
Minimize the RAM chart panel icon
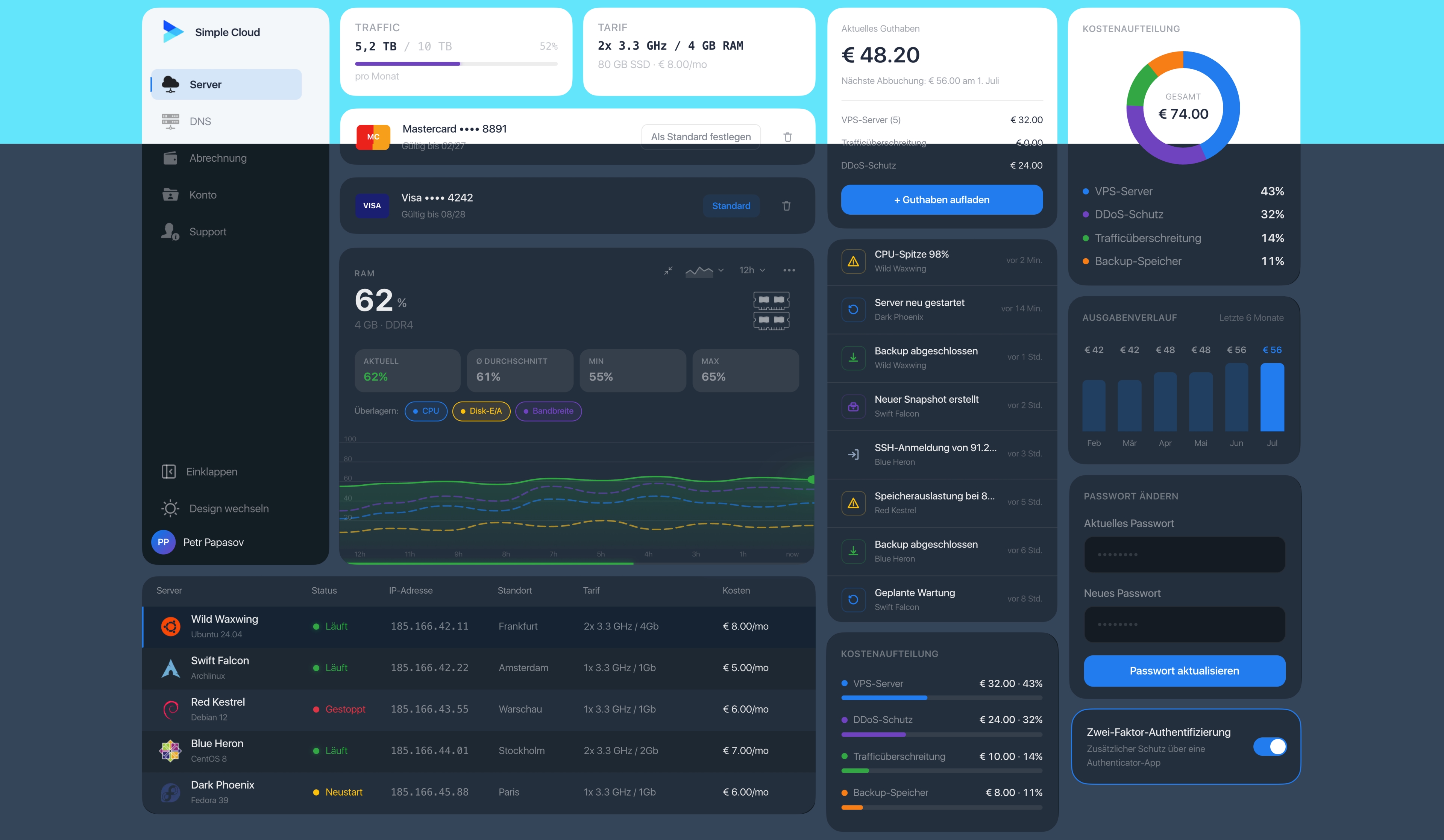[668, 270]
